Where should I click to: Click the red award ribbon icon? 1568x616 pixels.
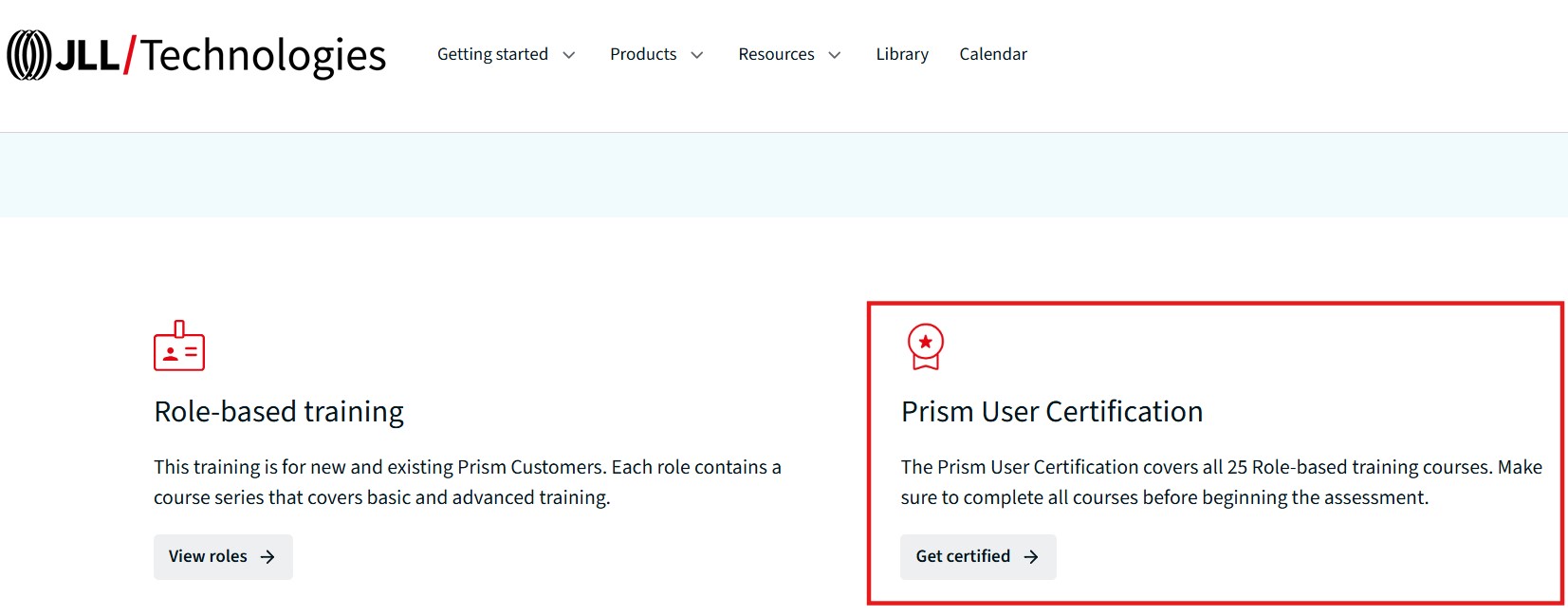click(926, 346)
